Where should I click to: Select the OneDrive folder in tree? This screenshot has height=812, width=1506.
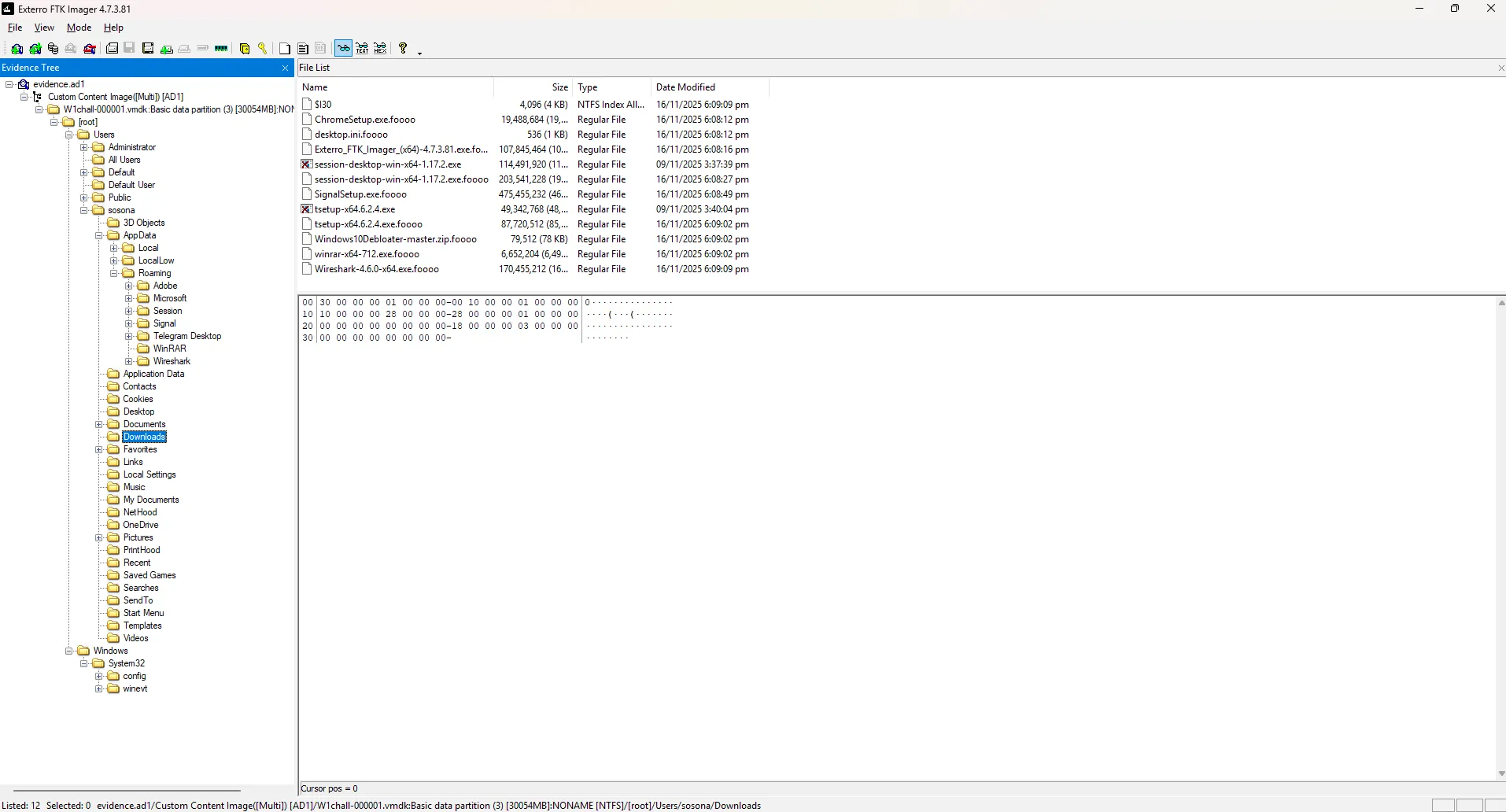[x=141, y=525]
